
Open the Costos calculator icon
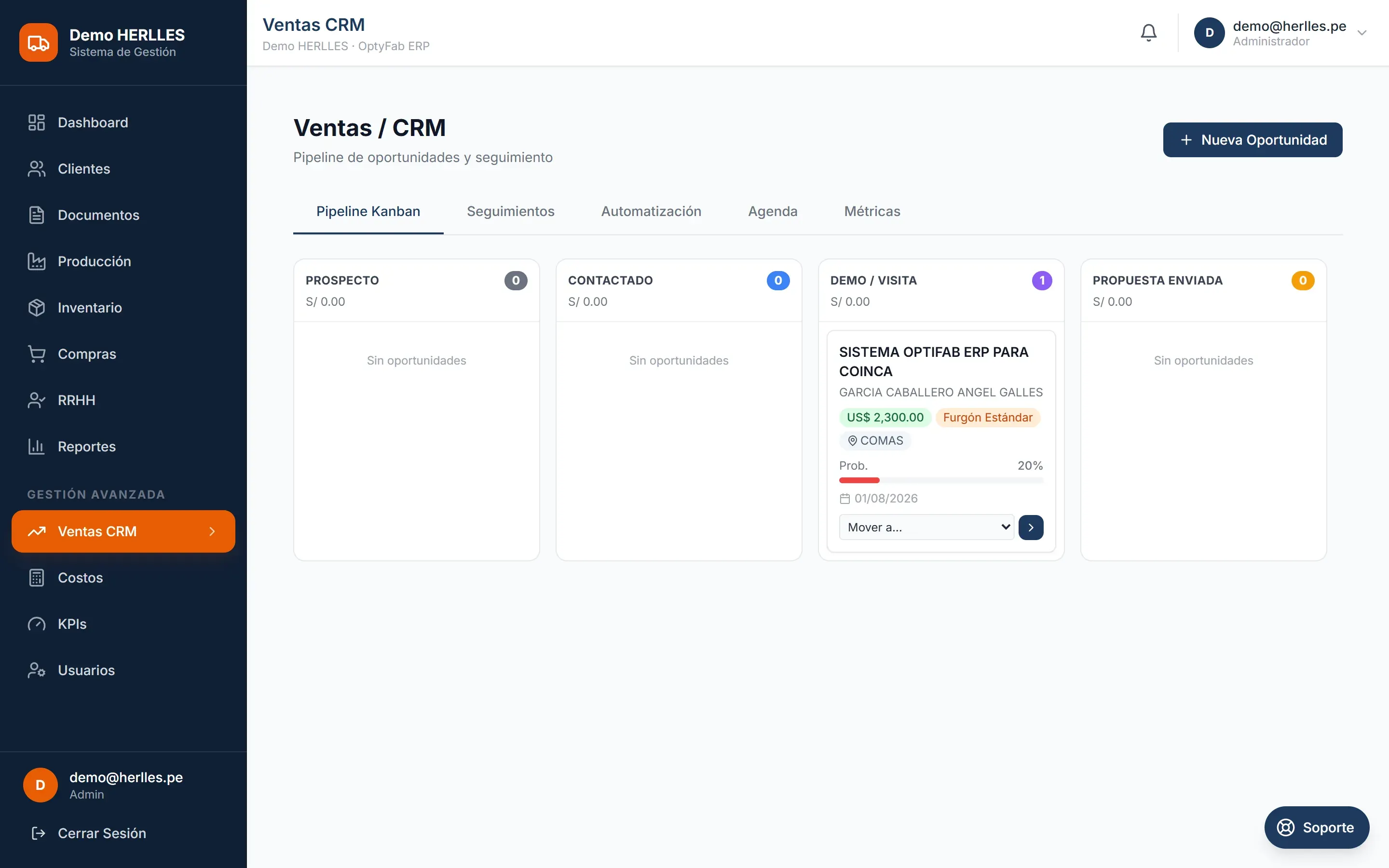point(37,578)
